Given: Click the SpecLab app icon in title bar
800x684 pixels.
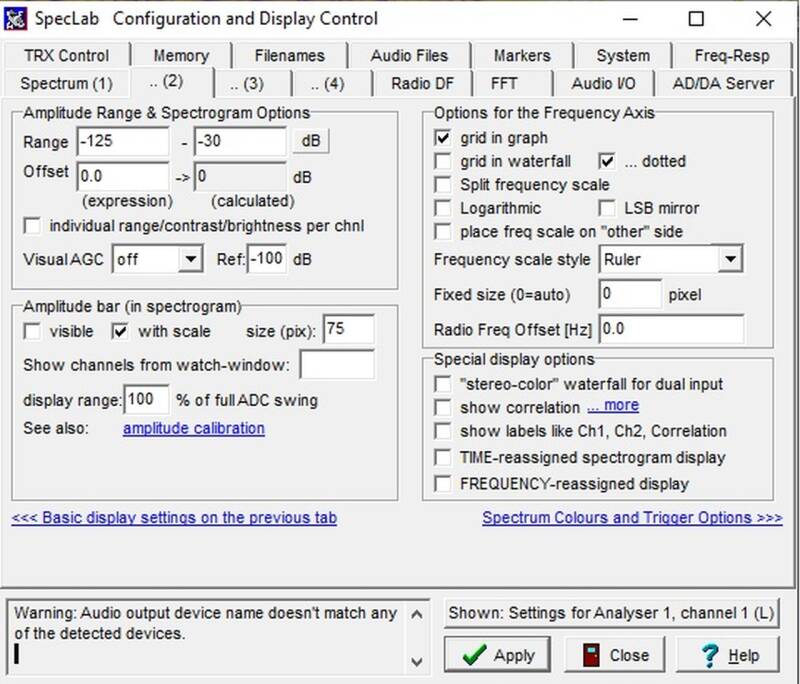Looking at the screenshot, I should (x=15, y=19).
